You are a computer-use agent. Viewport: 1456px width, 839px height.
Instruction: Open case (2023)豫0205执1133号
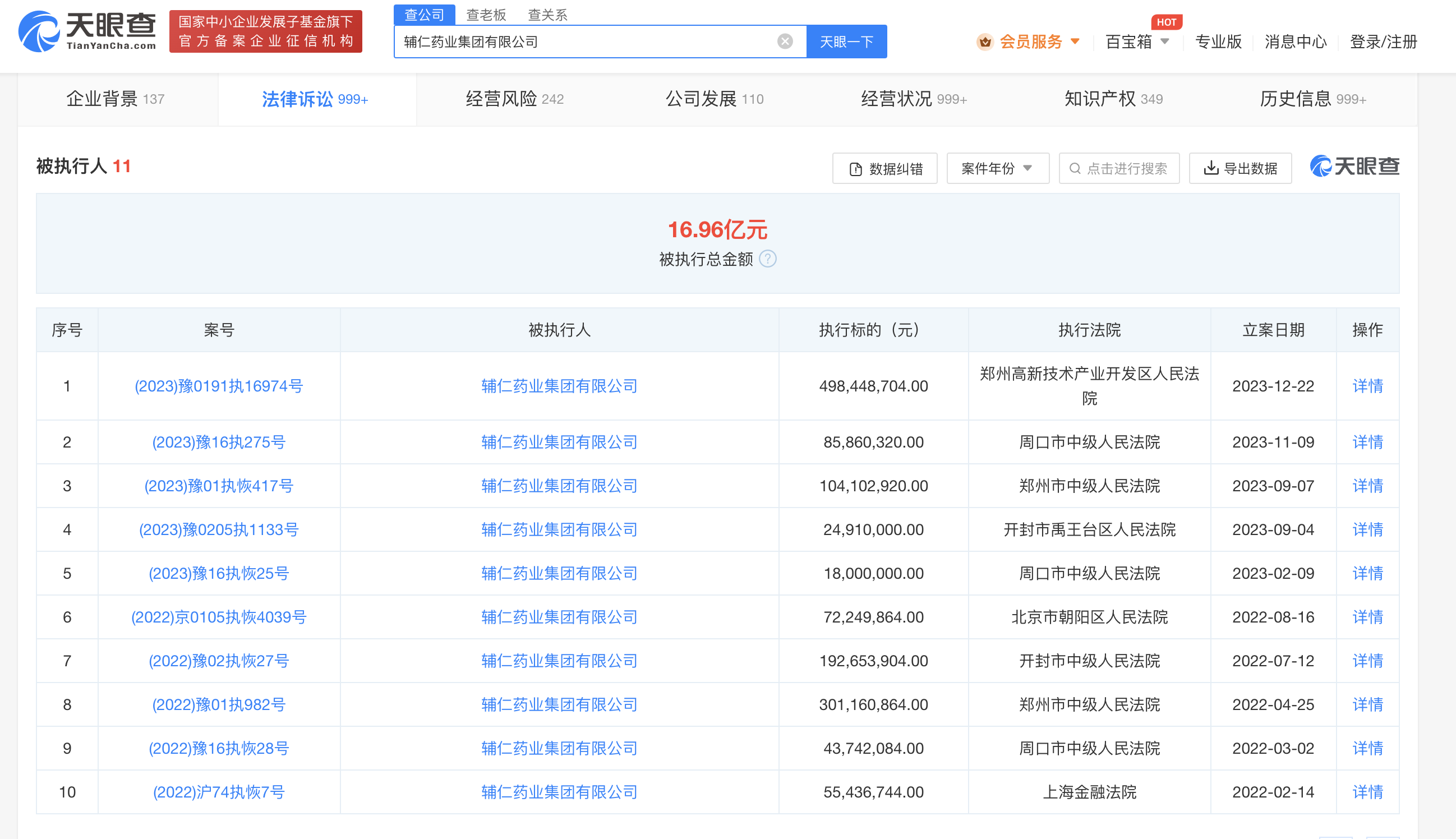(x=219, y=529)
